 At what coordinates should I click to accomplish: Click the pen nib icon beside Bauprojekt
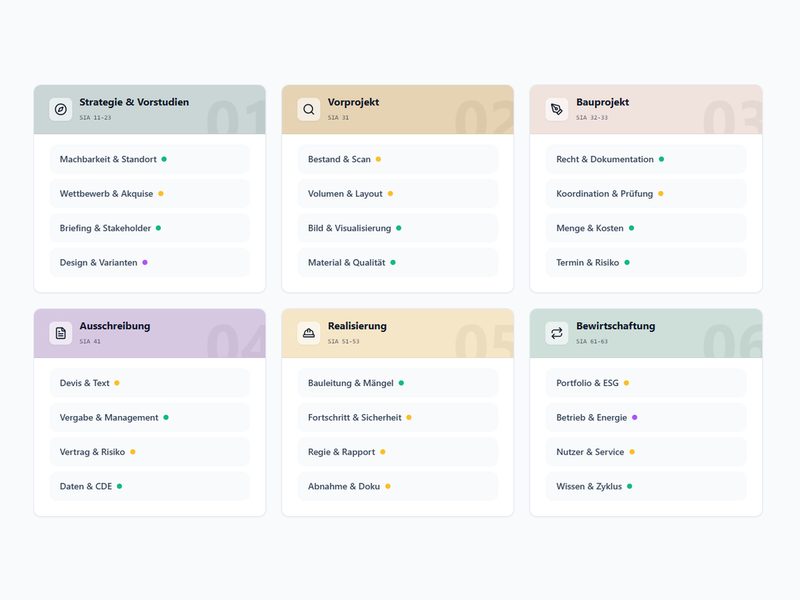[557, 109]
